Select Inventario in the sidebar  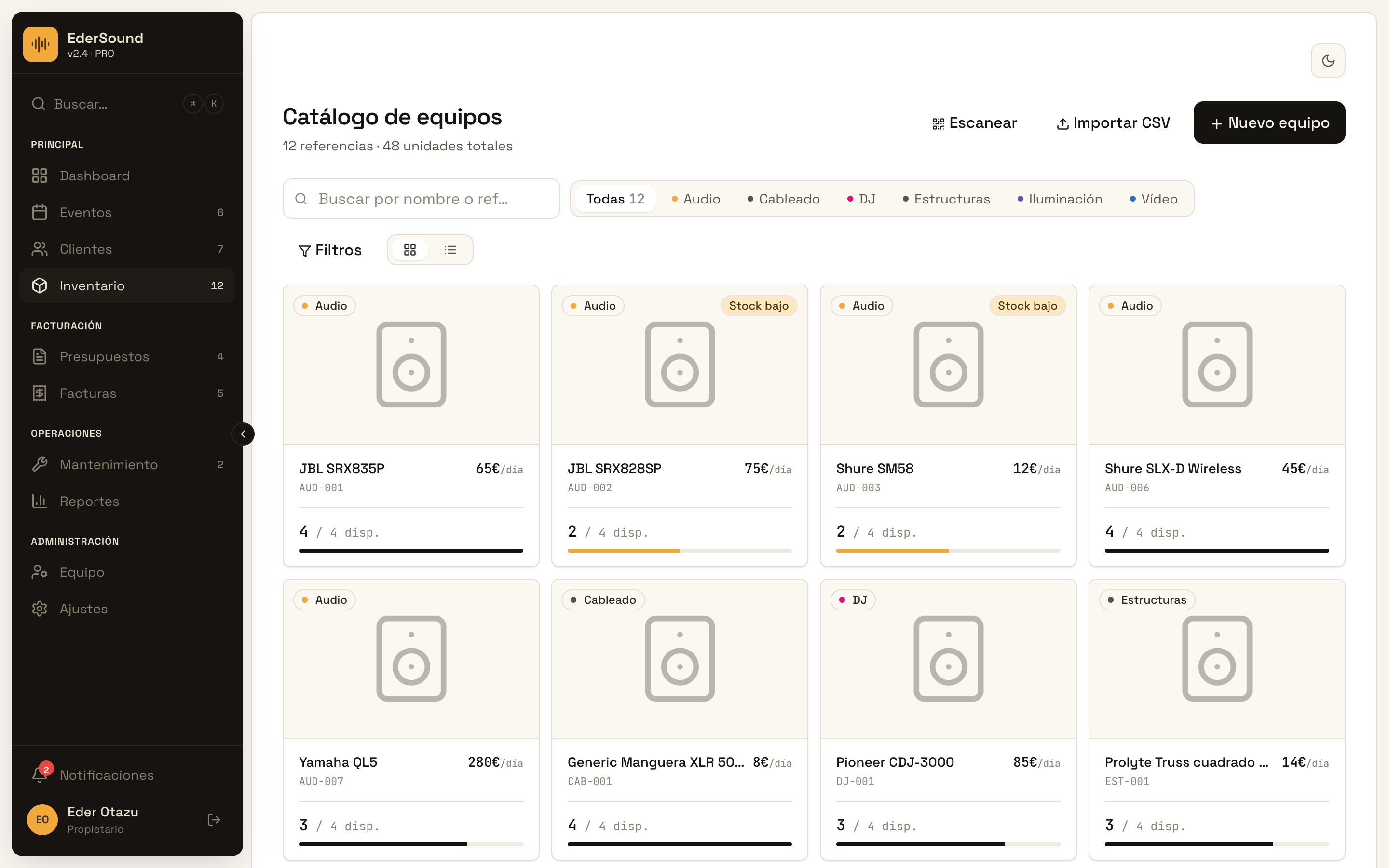(x=127, y=285)
